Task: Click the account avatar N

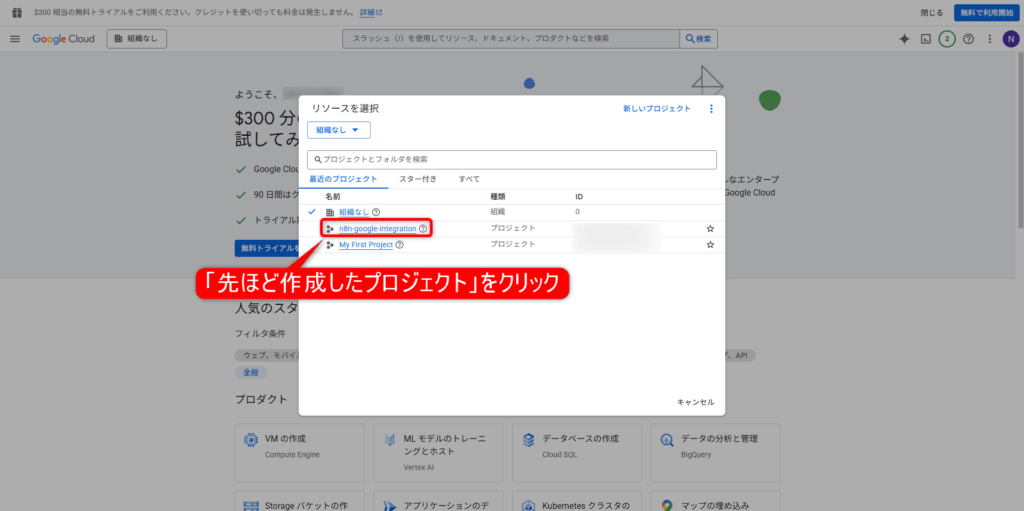Action: [x=1009, y=39]
